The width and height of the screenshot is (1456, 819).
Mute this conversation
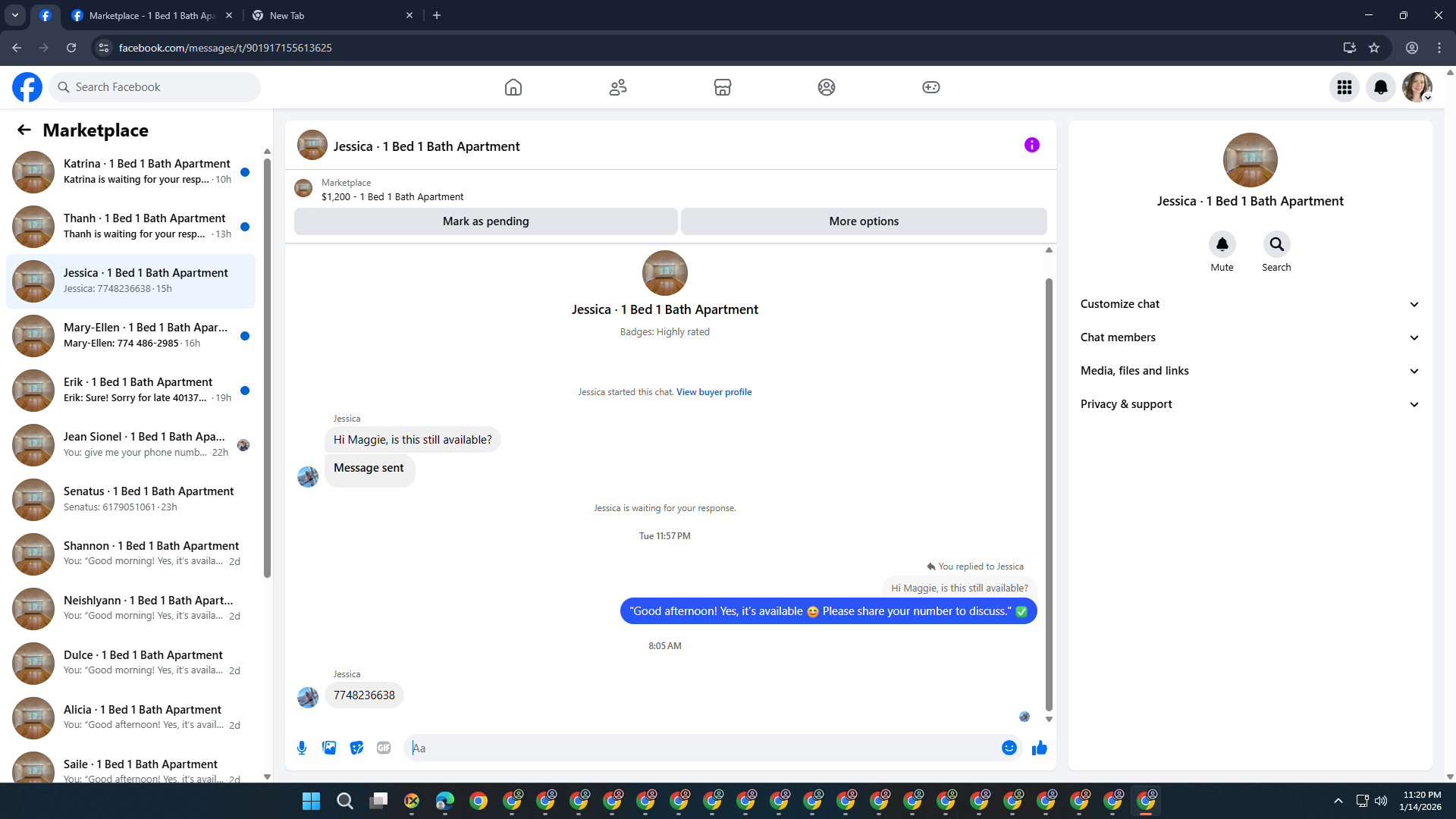(x=1222, y=244)
